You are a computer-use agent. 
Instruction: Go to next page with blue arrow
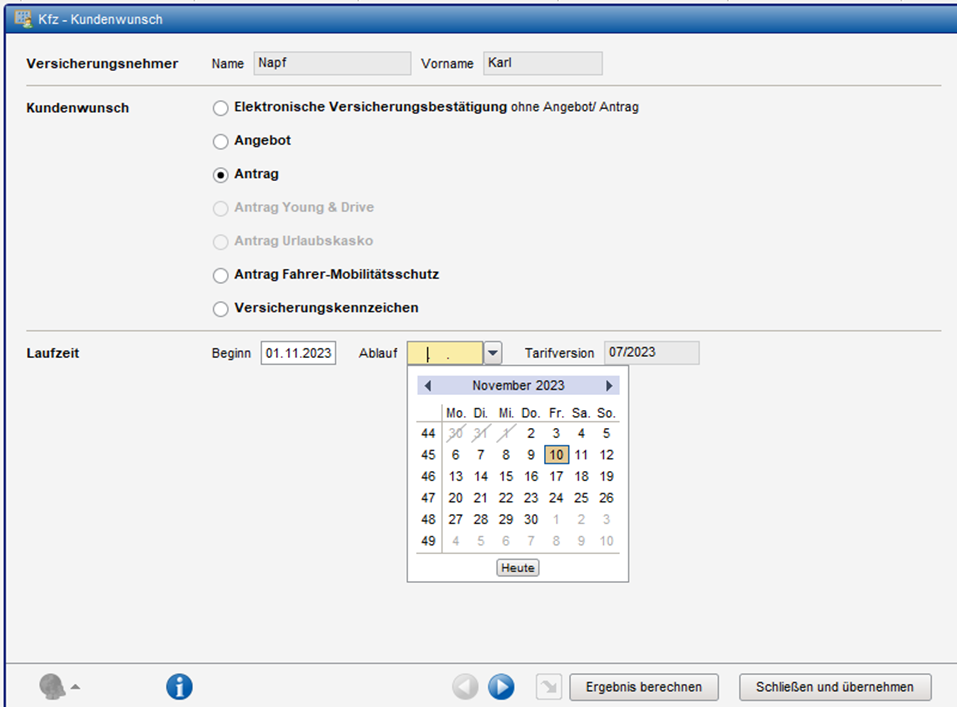(501, 687)
